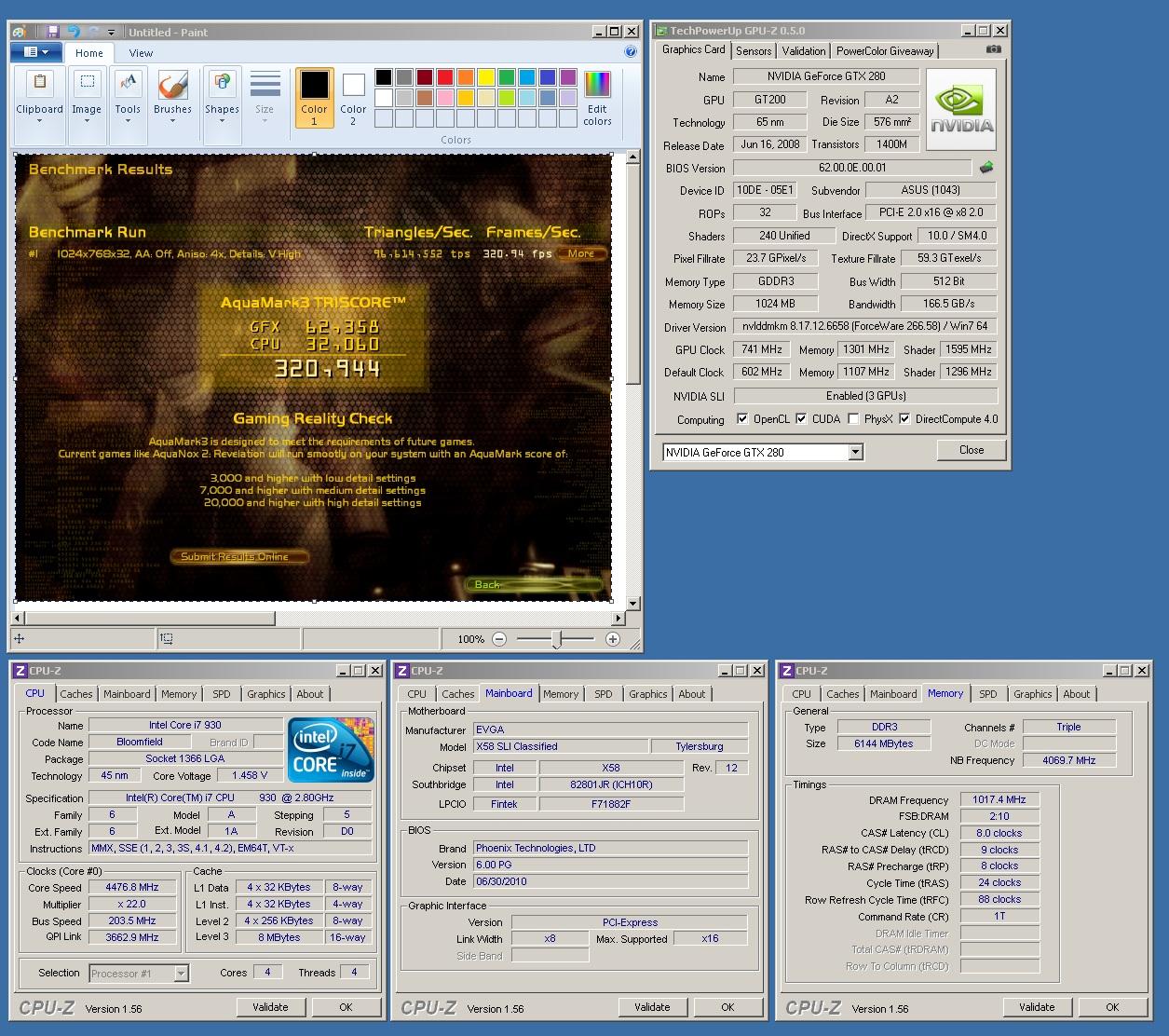Click Validate in the CPU-Z Memory window
Screen dimensions: 1169x1036
(x=1037, y=1007)
